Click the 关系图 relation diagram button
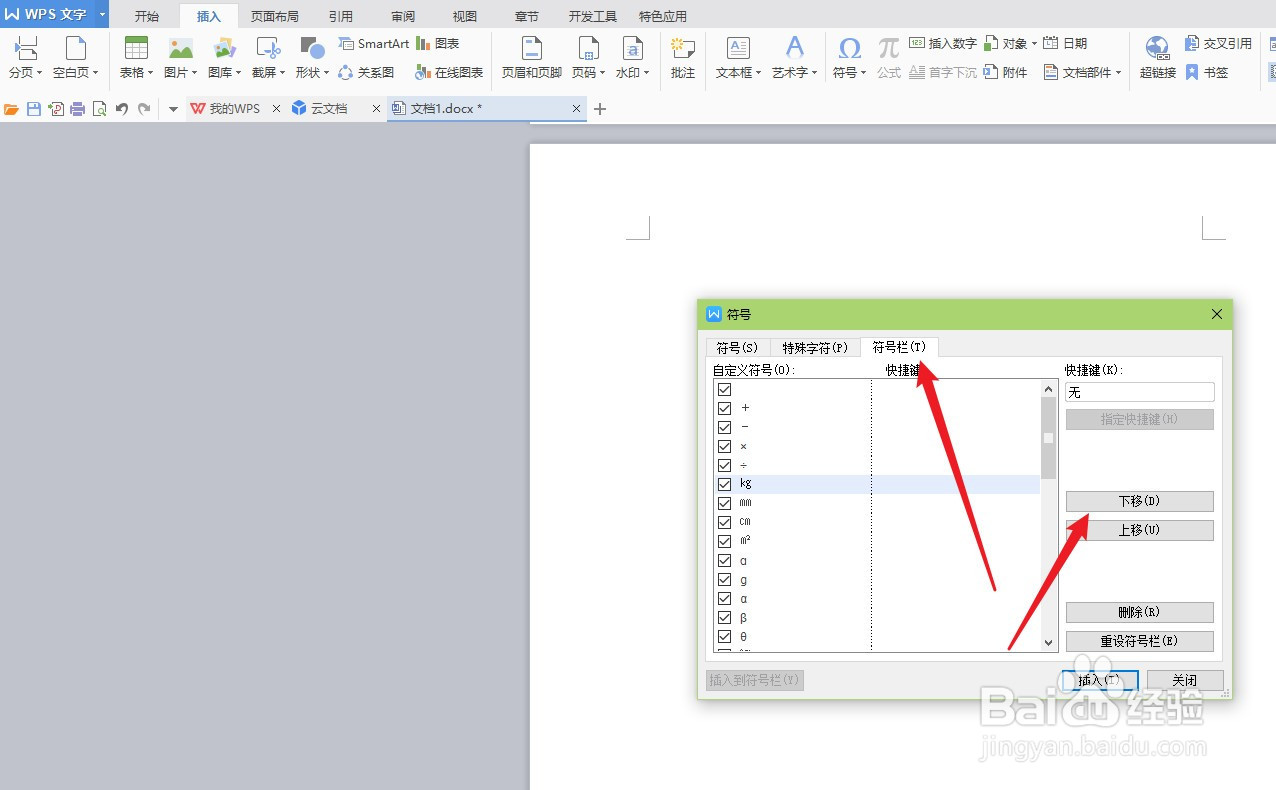 click(366, 72)
